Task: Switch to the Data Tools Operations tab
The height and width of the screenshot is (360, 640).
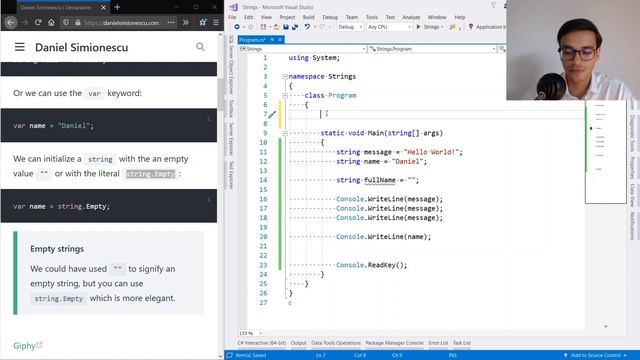Action: point(336,343)
